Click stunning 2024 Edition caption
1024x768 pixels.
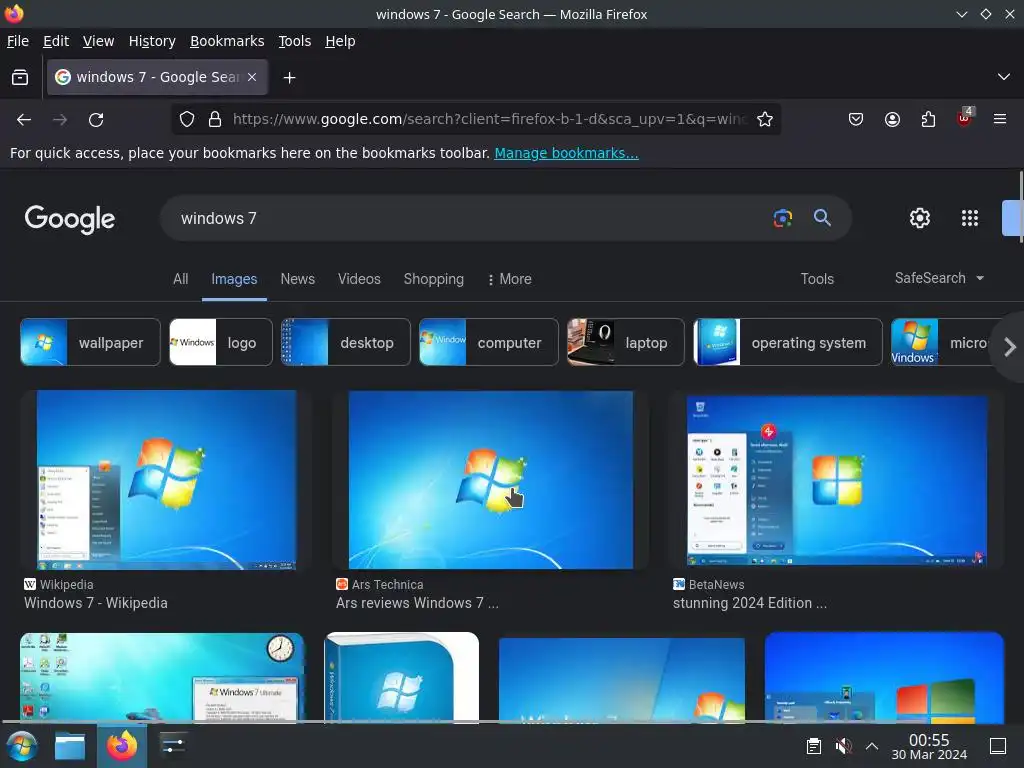tap(750, 603)
